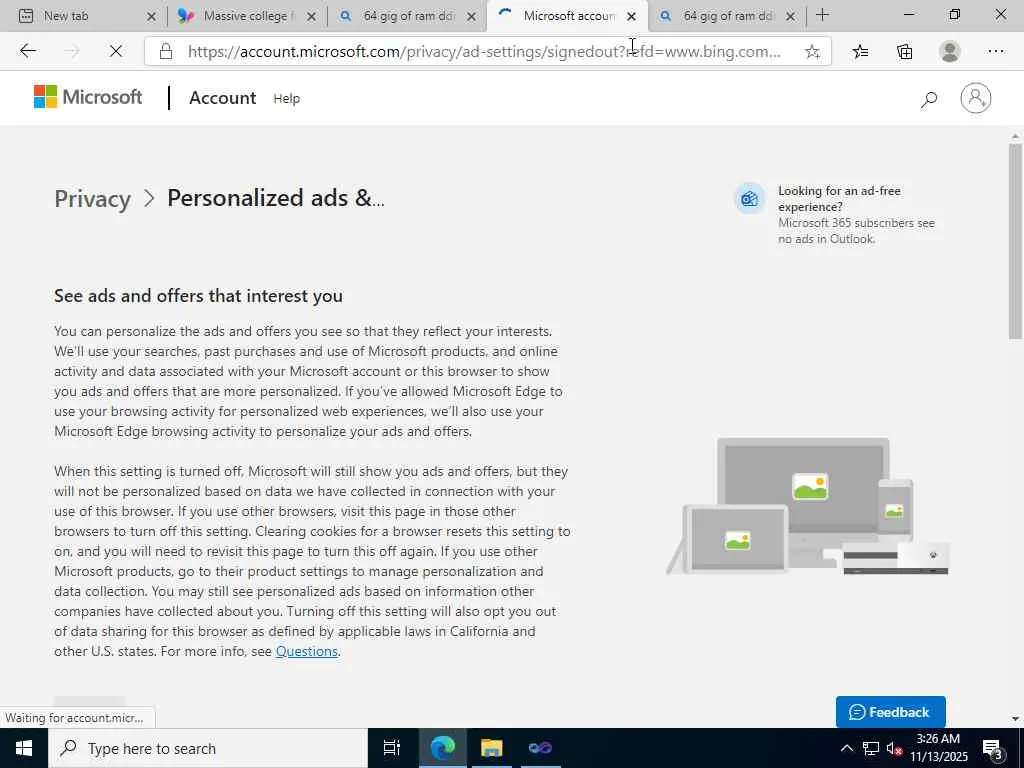This screenshot has height=768, width=1024.
Task: Switch to the Massive college tab
Action: coord(246,16)
